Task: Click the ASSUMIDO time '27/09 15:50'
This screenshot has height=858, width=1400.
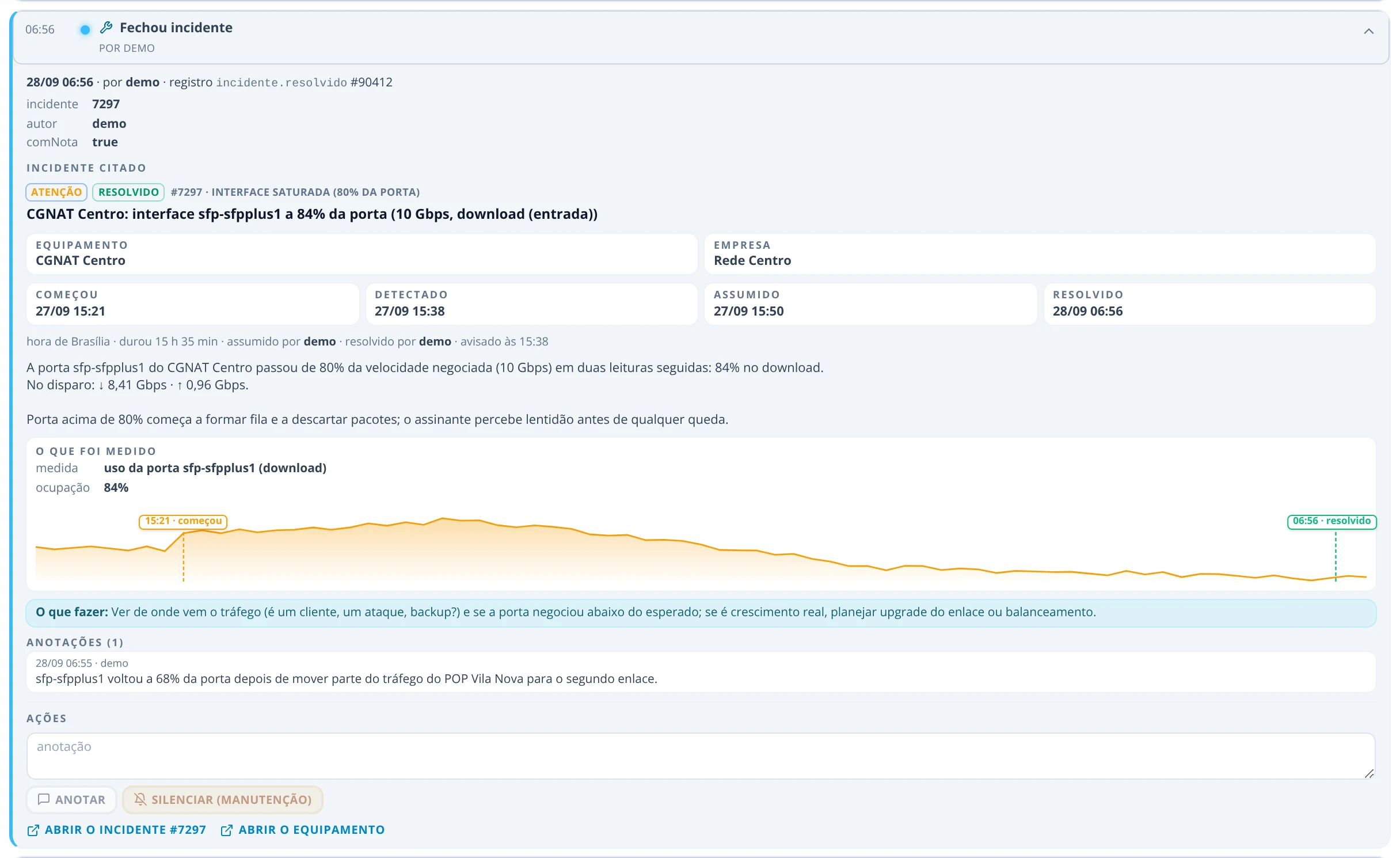Action: tap(748, 311)
